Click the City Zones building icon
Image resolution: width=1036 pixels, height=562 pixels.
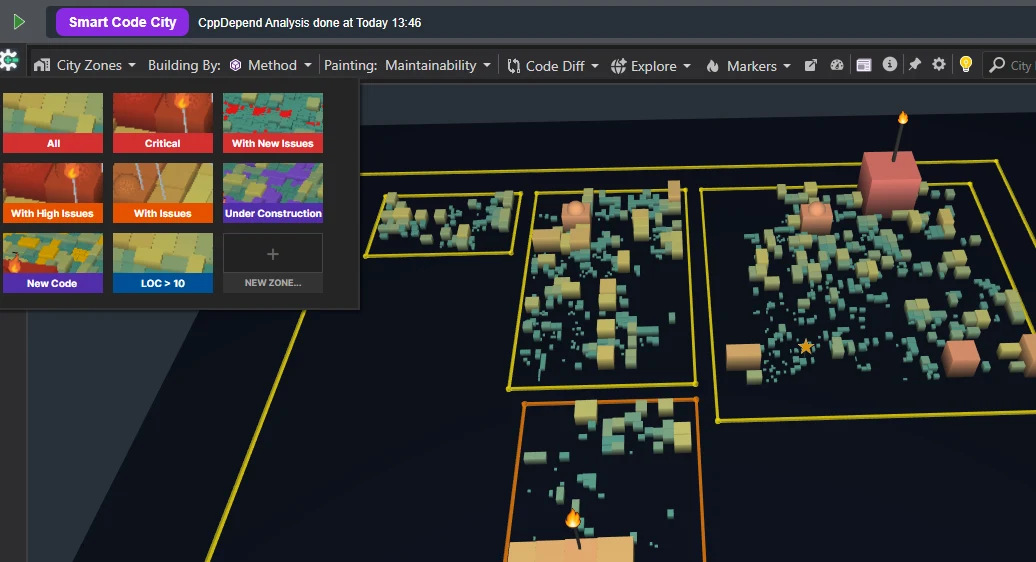(x=42, y=65)
